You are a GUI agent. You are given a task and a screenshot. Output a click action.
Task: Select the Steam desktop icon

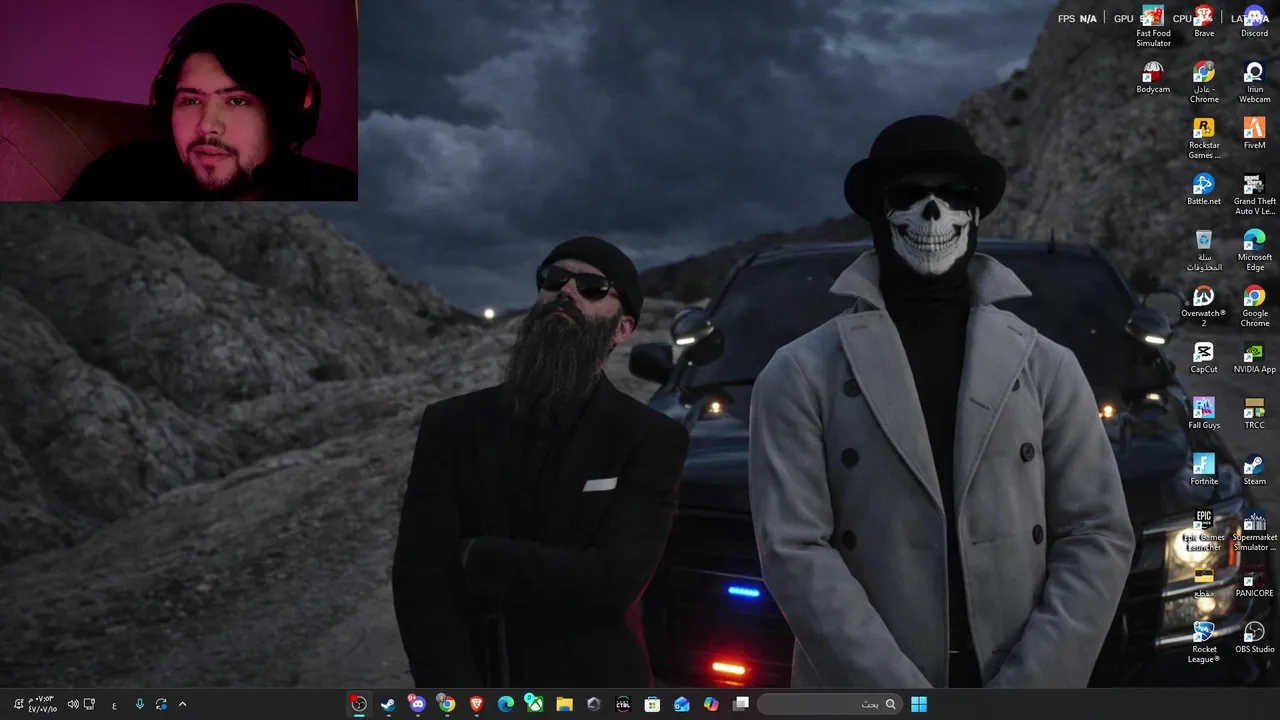click(1254, 470)
